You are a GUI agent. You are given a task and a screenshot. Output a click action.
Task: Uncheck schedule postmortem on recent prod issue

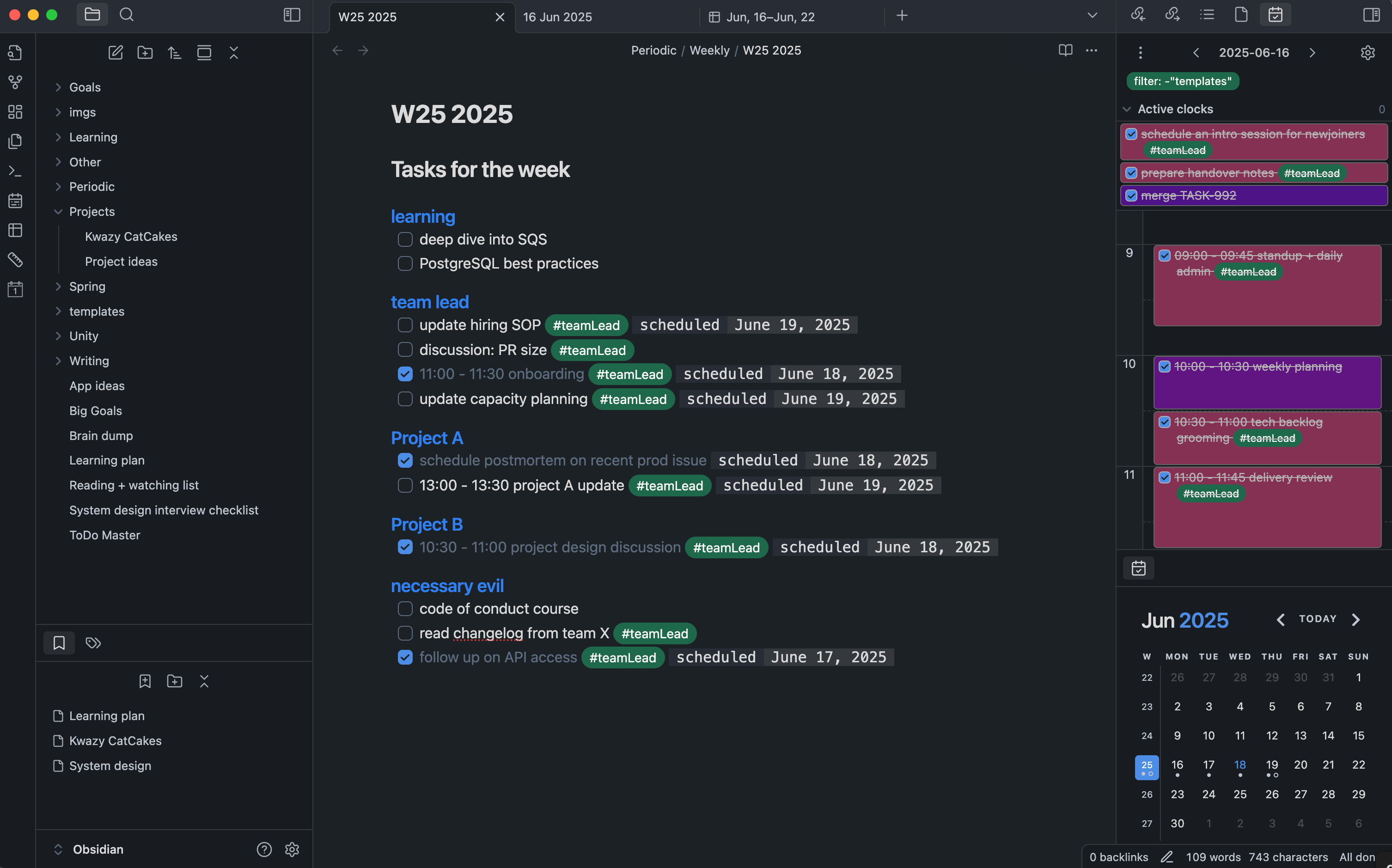tap(405, 460)
